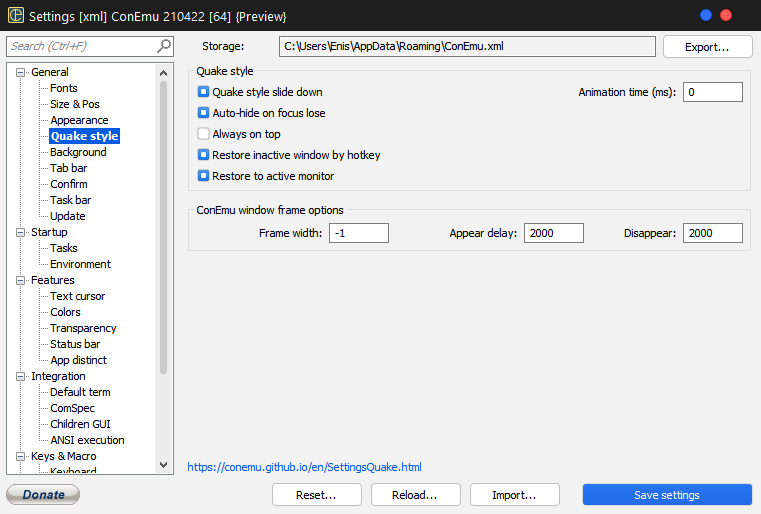Click the Reload... button

(415, 495)
